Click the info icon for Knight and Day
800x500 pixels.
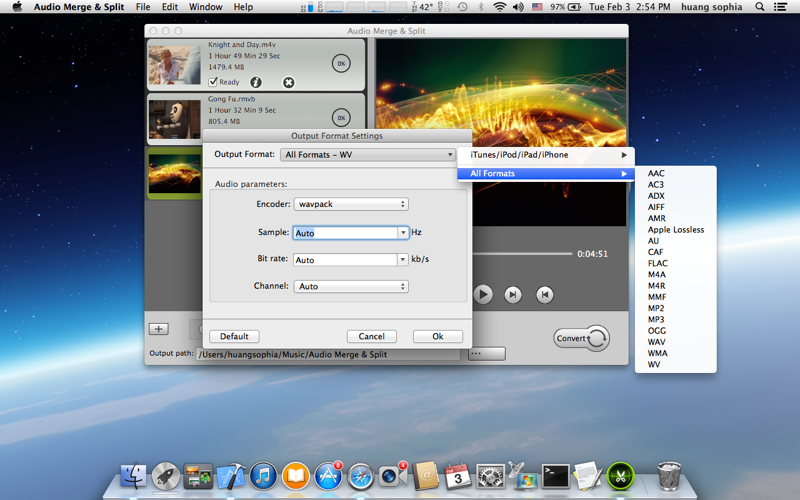[256, 82]
